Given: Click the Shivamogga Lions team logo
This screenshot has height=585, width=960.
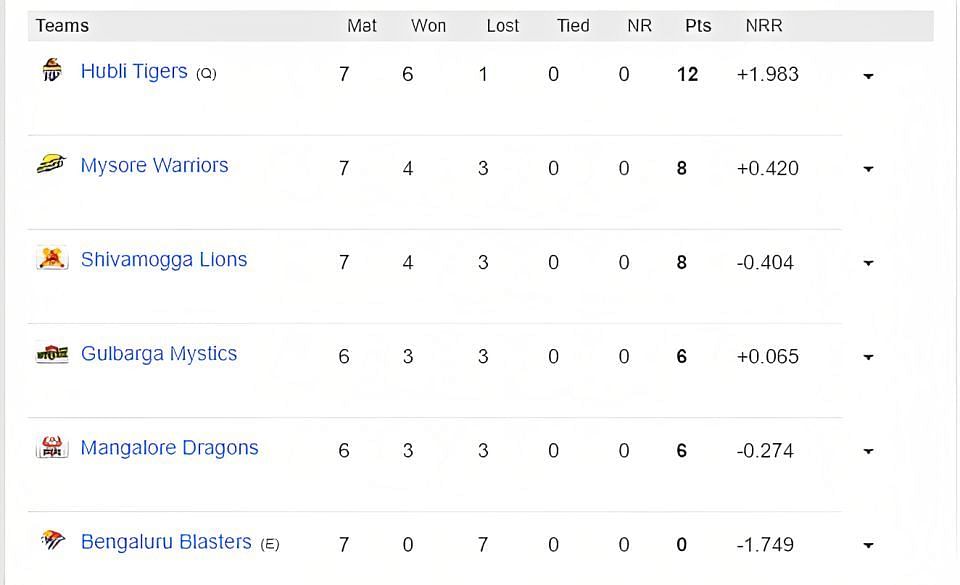Looking at the screenshot, I should [x=52, y=258].
